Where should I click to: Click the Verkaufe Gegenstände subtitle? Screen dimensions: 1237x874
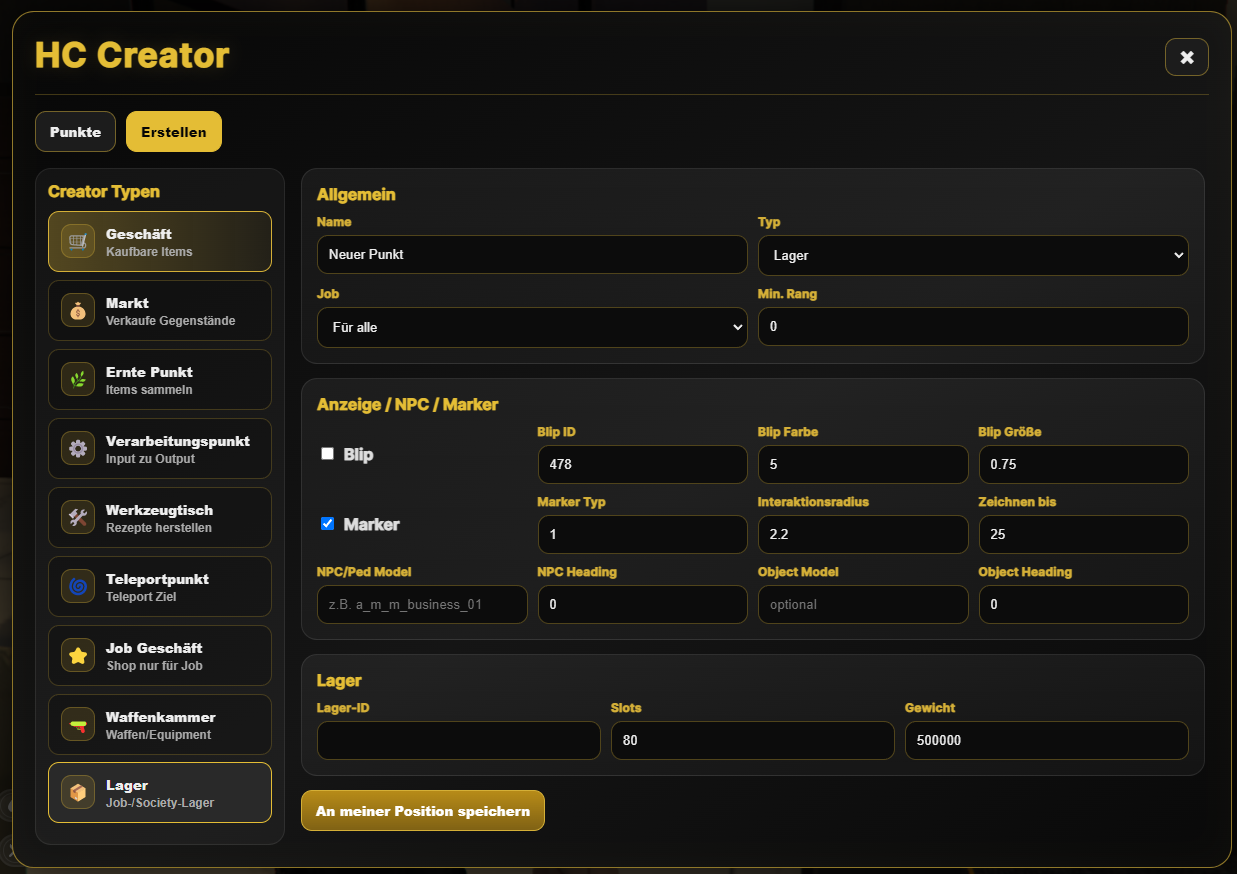pyautogui.click(x=171, y=321)
